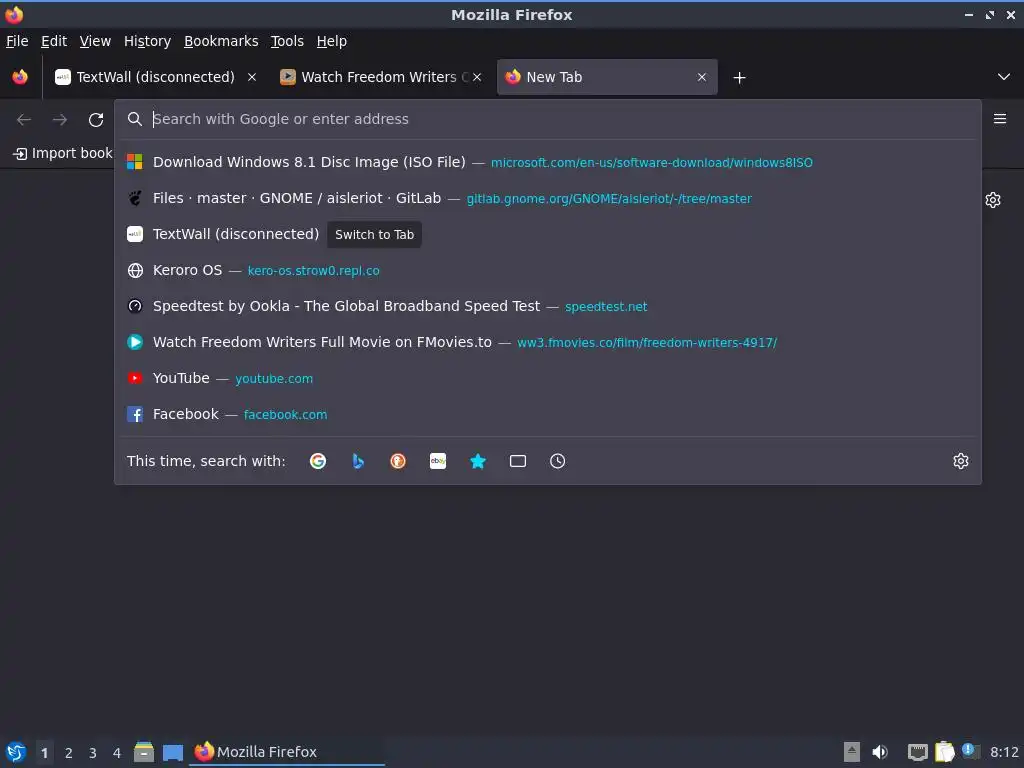Open the View menu
Image resolution: width=1024 pixels, height=768 pixels.
(x=95, y=41)
